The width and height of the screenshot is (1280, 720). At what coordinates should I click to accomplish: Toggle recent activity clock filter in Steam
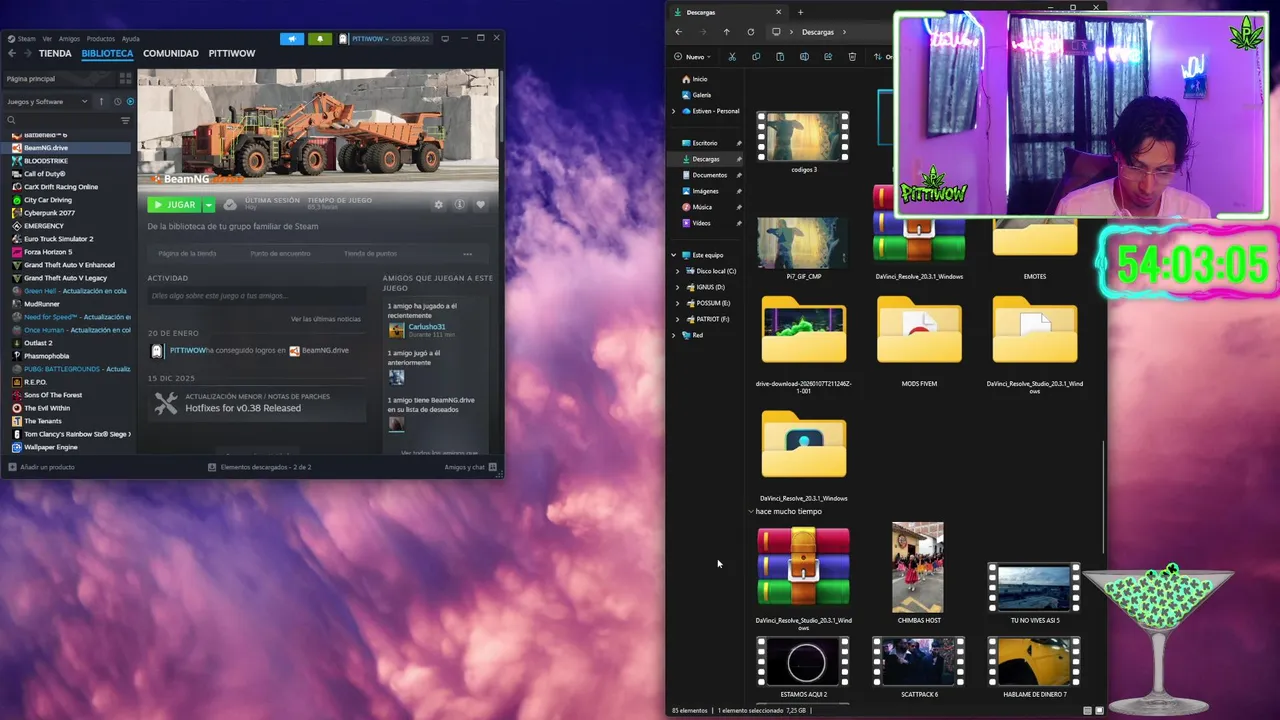pyautogui.click(x=117, y=101)
